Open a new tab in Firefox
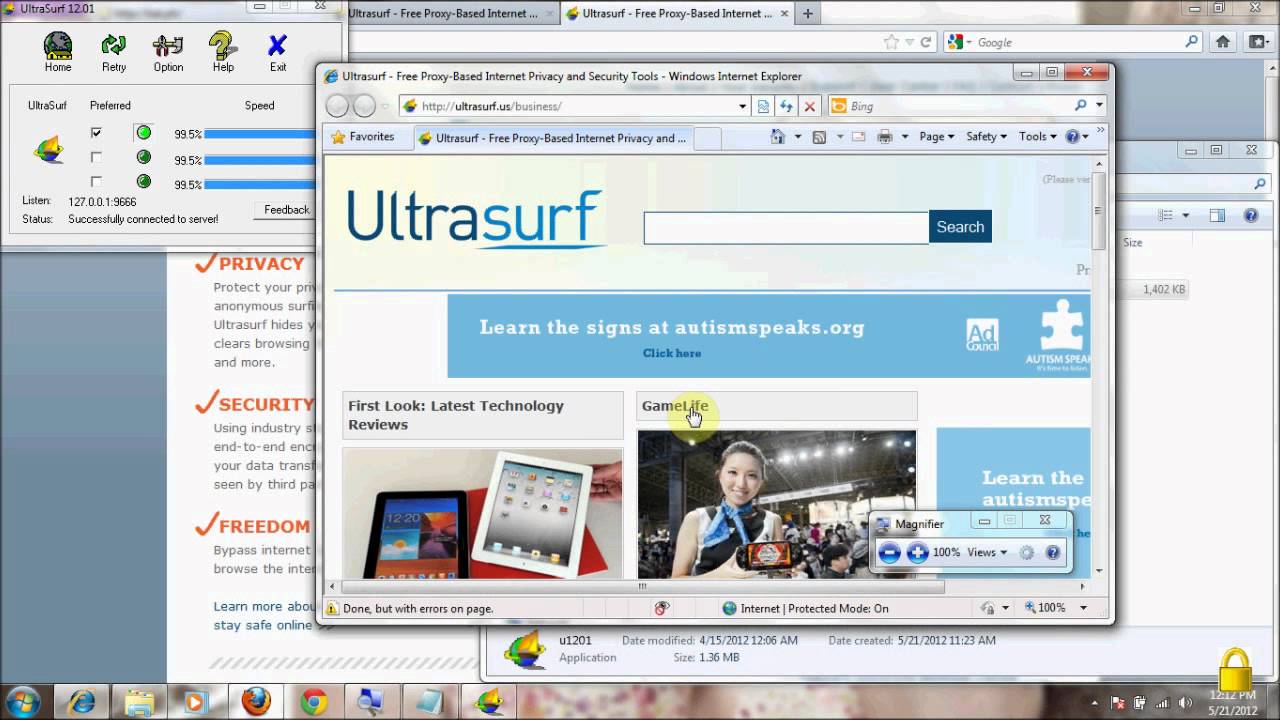 tap(807, 14)
